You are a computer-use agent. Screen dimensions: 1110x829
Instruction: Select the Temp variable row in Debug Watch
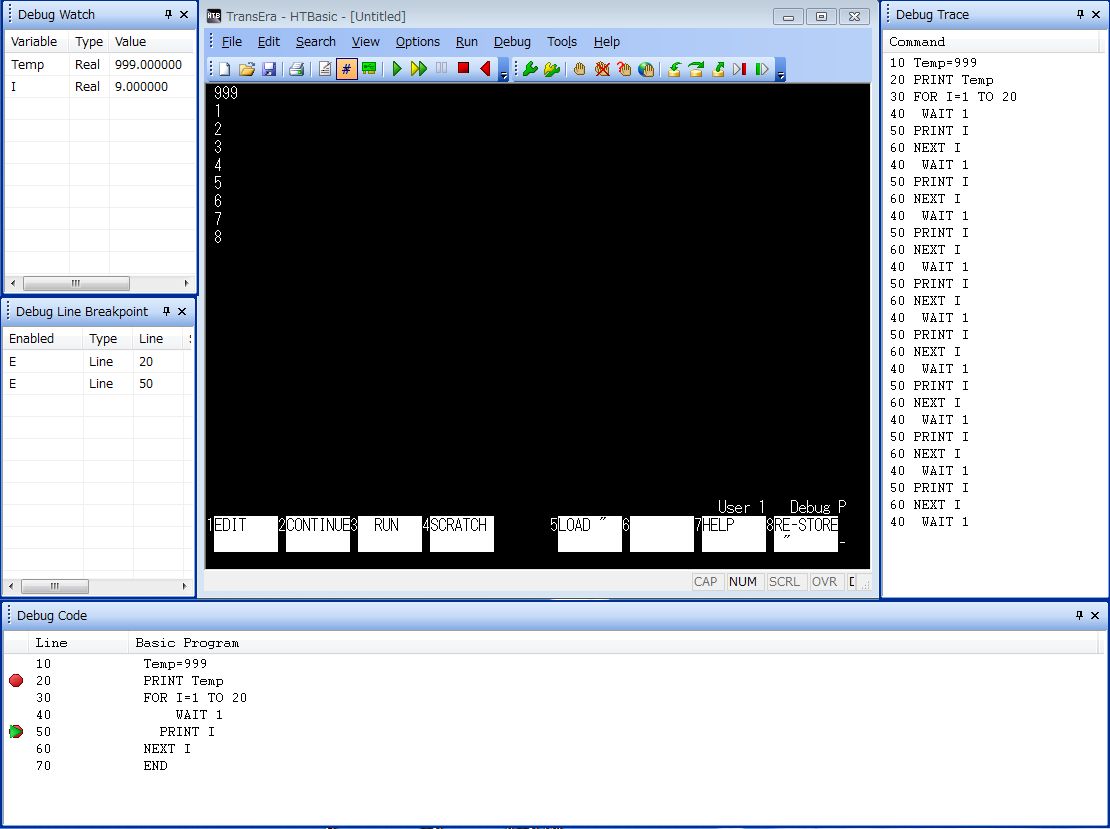[99, 64]
